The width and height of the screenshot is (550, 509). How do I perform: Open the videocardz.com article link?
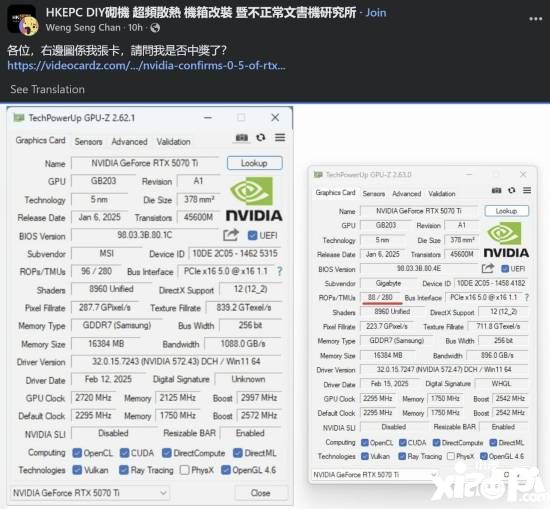tap(146, 65)
